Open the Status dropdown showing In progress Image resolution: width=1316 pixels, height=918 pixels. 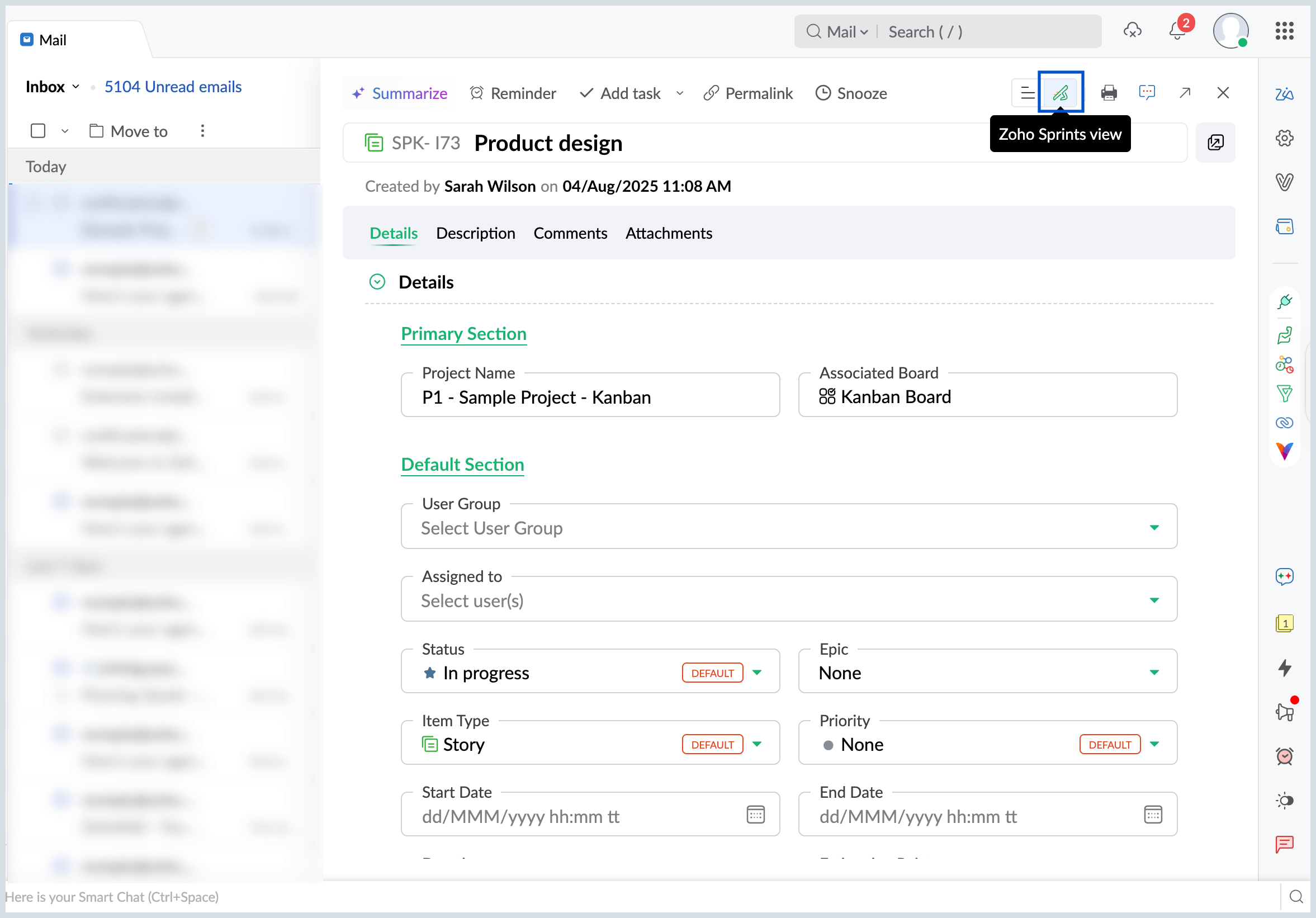click(758, 673)
